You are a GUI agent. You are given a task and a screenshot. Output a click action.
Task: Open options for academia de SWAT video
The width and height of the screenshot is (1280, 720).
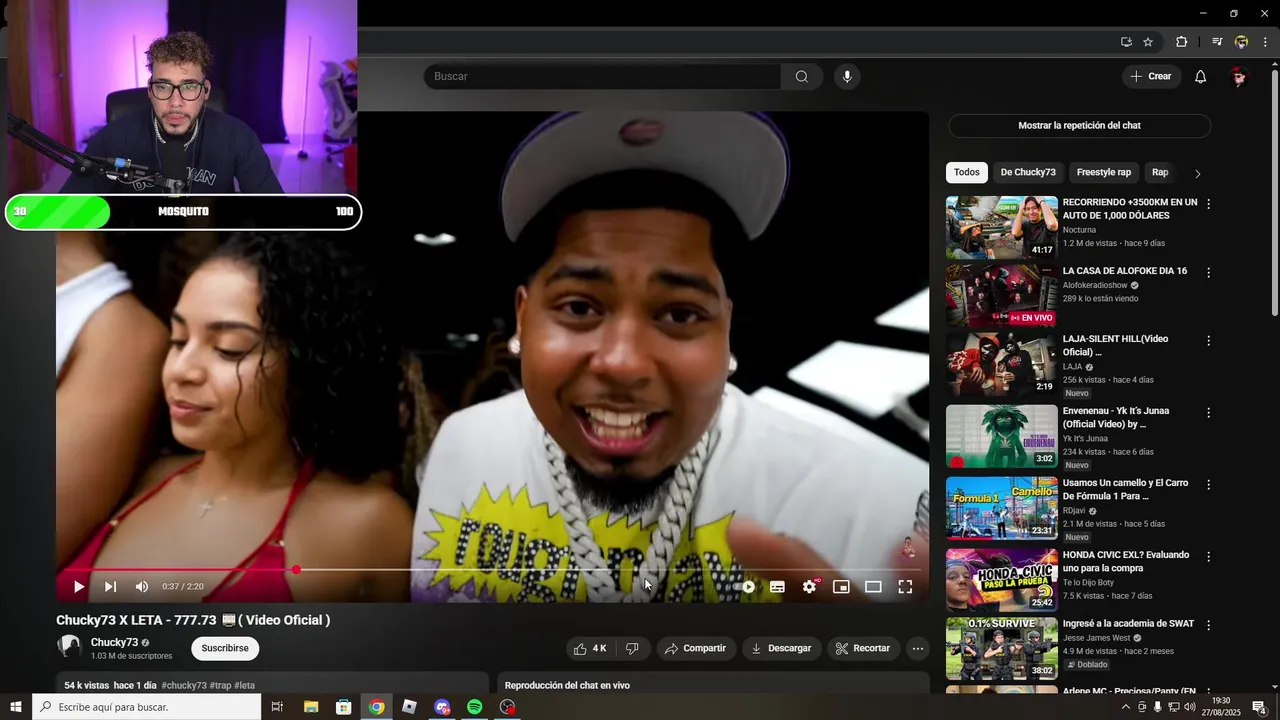point(1208,625)
